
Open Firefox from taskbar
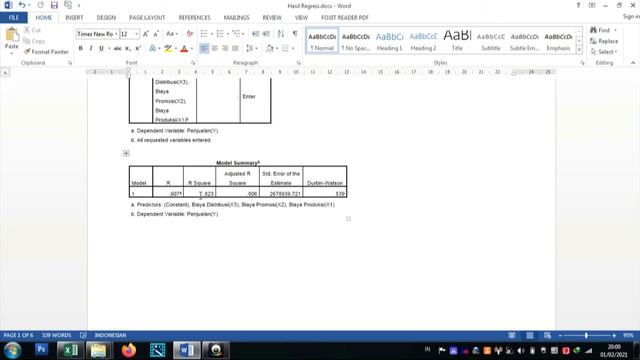coord(129,350)
